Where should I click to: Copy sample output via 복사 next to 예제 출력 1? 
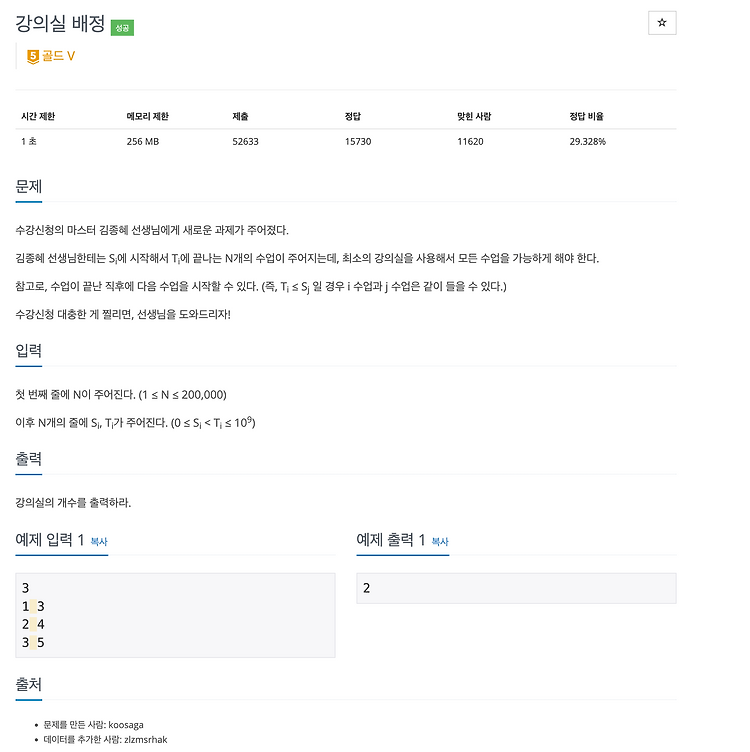click(440, 541)
